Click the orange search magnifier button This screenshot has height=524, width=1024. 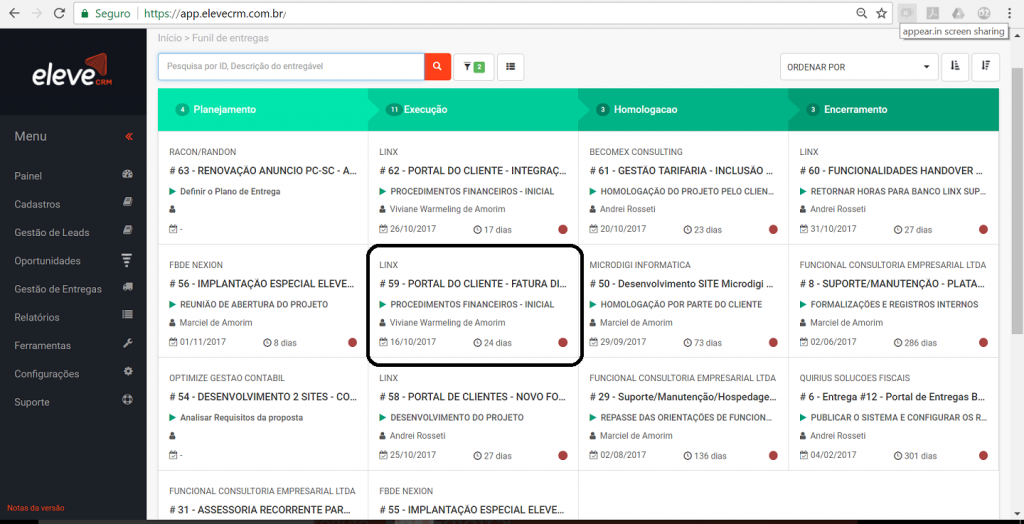438,67
